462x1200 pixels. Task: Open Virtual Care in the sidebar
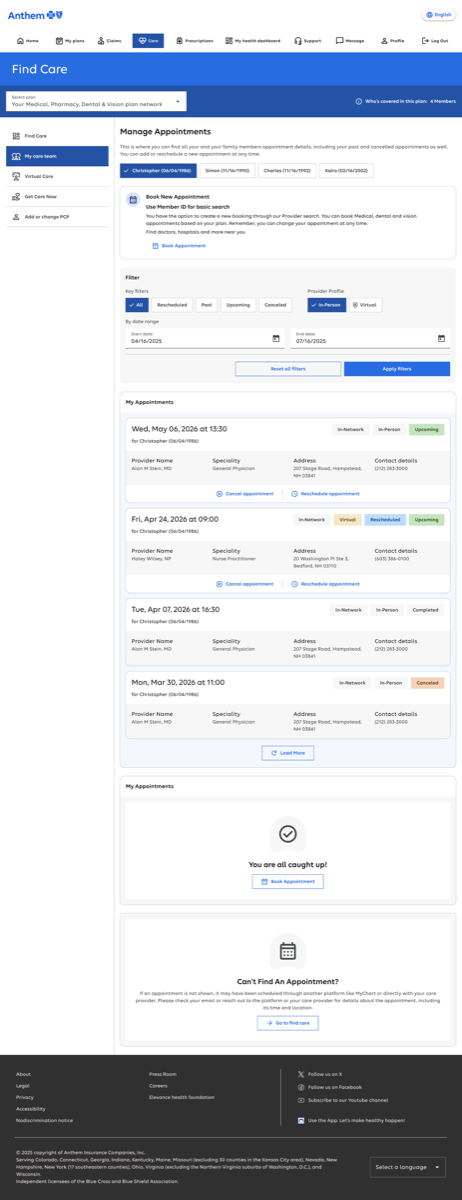[57, 176]
